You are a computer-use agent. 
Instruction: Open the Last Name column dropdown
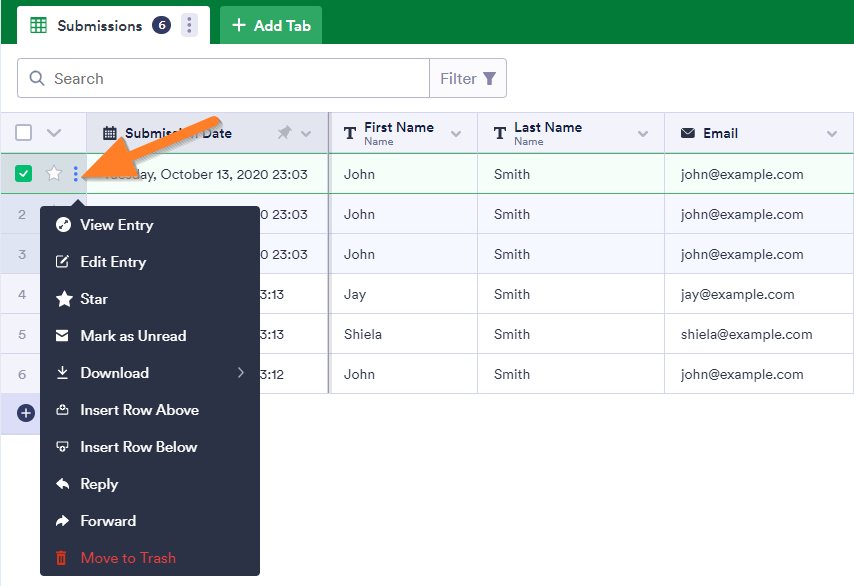pos(643,134)
